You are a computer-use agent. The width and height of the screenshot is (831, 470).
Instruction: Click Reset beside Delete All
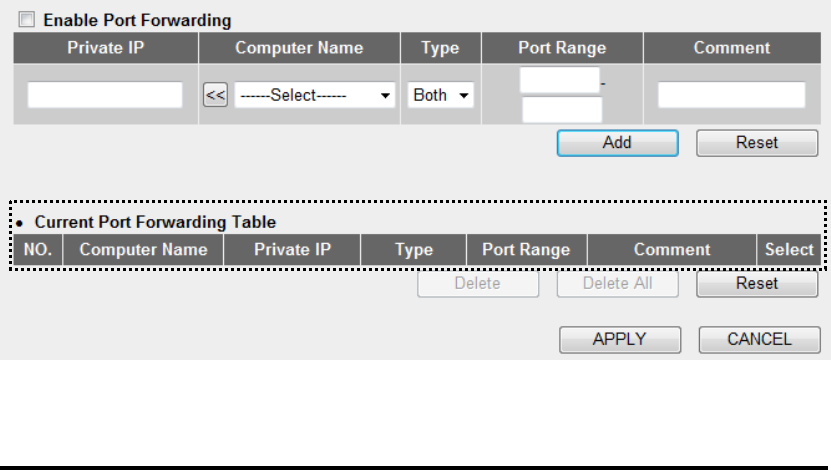point(757,283)
